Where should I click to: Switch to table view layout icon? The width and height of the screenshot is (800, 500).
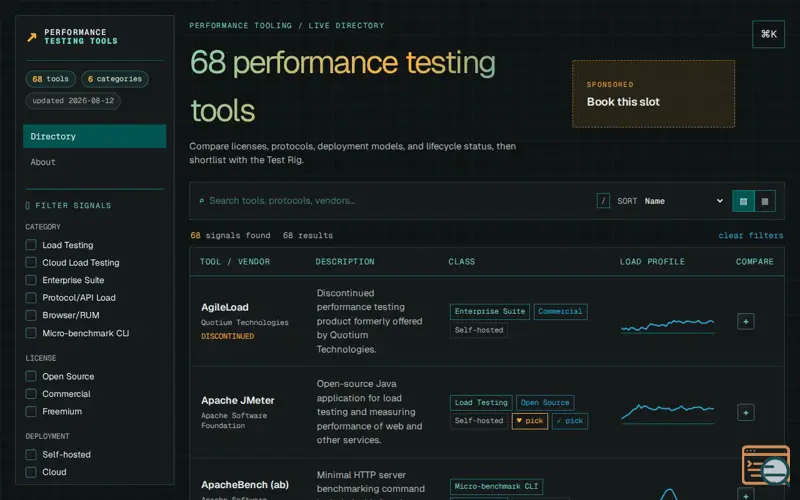(x=743, y=201)
